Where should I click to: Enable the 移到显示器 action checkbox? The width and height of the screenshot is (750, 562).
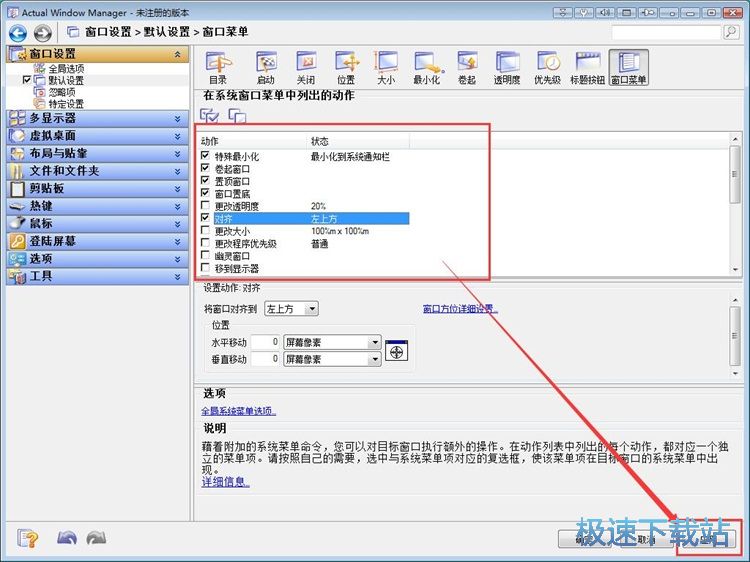[x=205, y=267]
